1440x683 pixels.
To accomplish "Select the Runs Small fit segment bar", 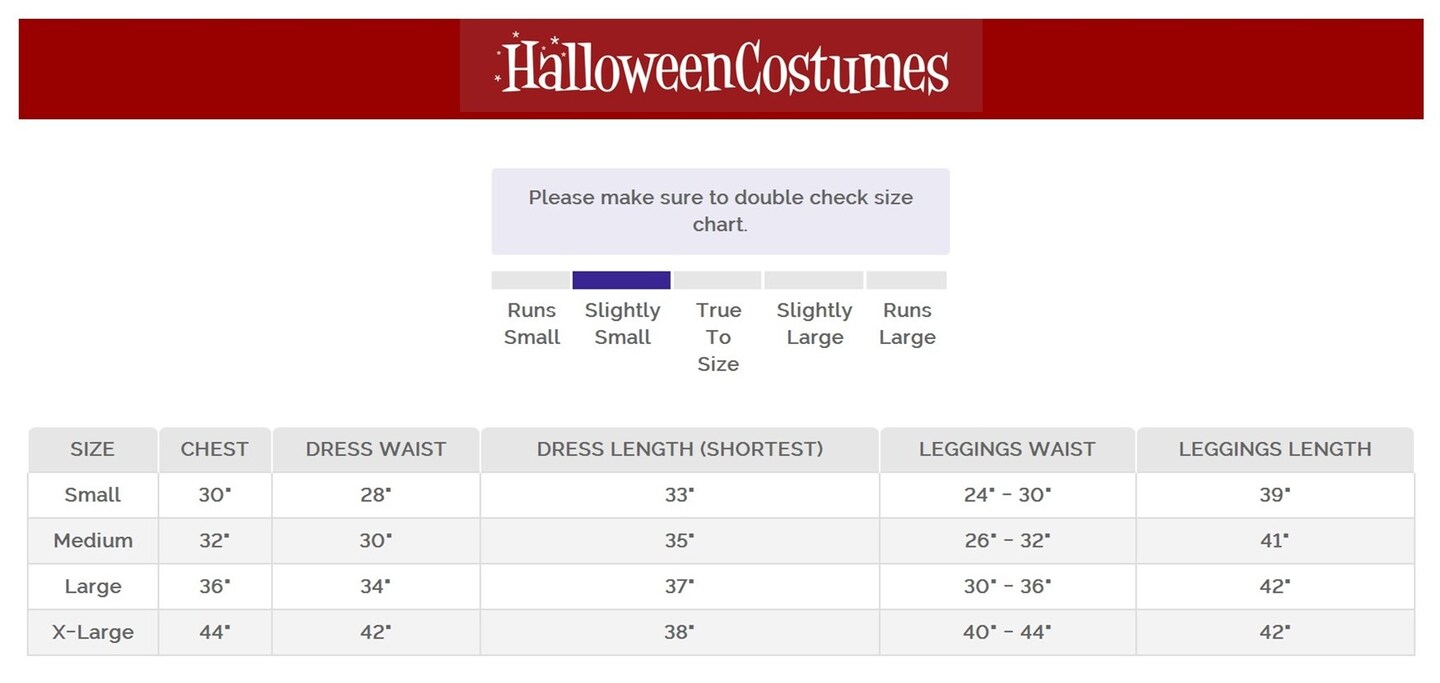I will (x=531, y=280).
